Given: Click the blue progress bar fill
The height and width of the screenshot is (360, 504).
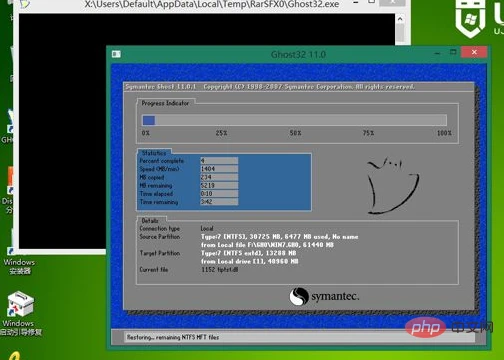Looking at the screenshot, I should click(149, 120).
